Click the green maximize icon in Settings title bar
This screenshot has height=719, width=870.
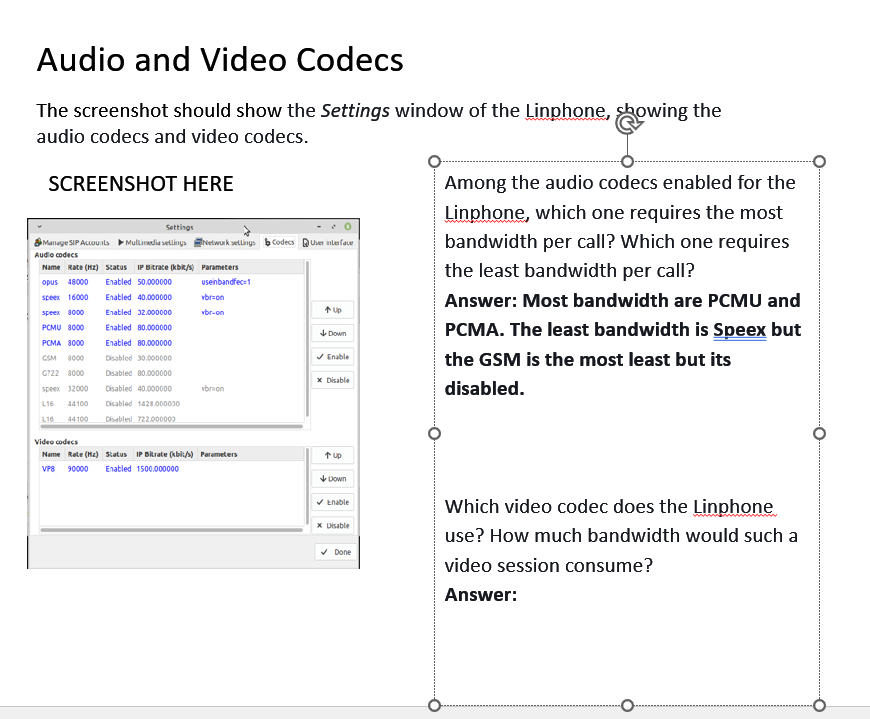point(348,226)
